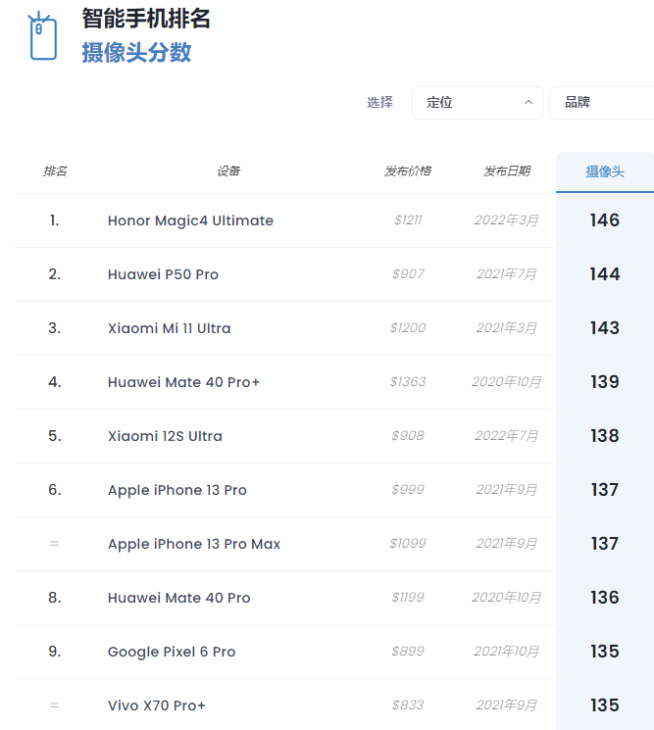Image resolution: width=654 pixels, height=730 pixels.
Task: Expand the 品牌 brand dropdown
Action: point(600,102)
